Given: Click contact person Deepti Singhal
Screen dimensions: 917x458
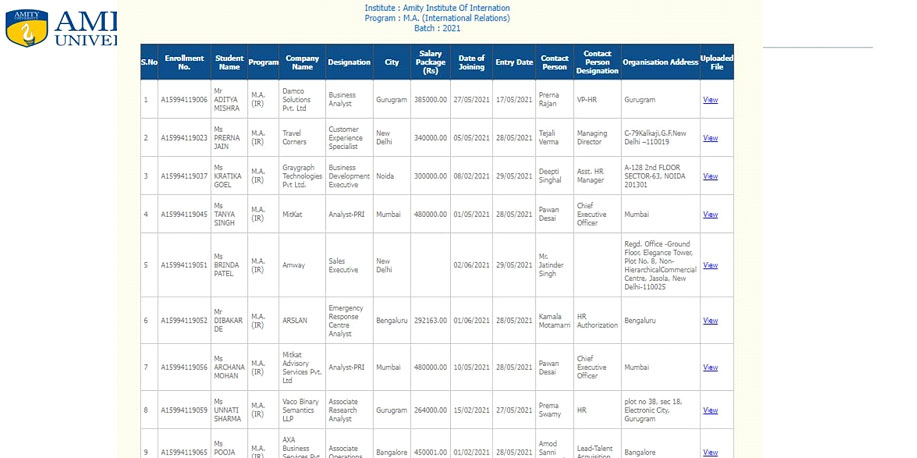Looking at the screenshot, I should tap(550, 176).
